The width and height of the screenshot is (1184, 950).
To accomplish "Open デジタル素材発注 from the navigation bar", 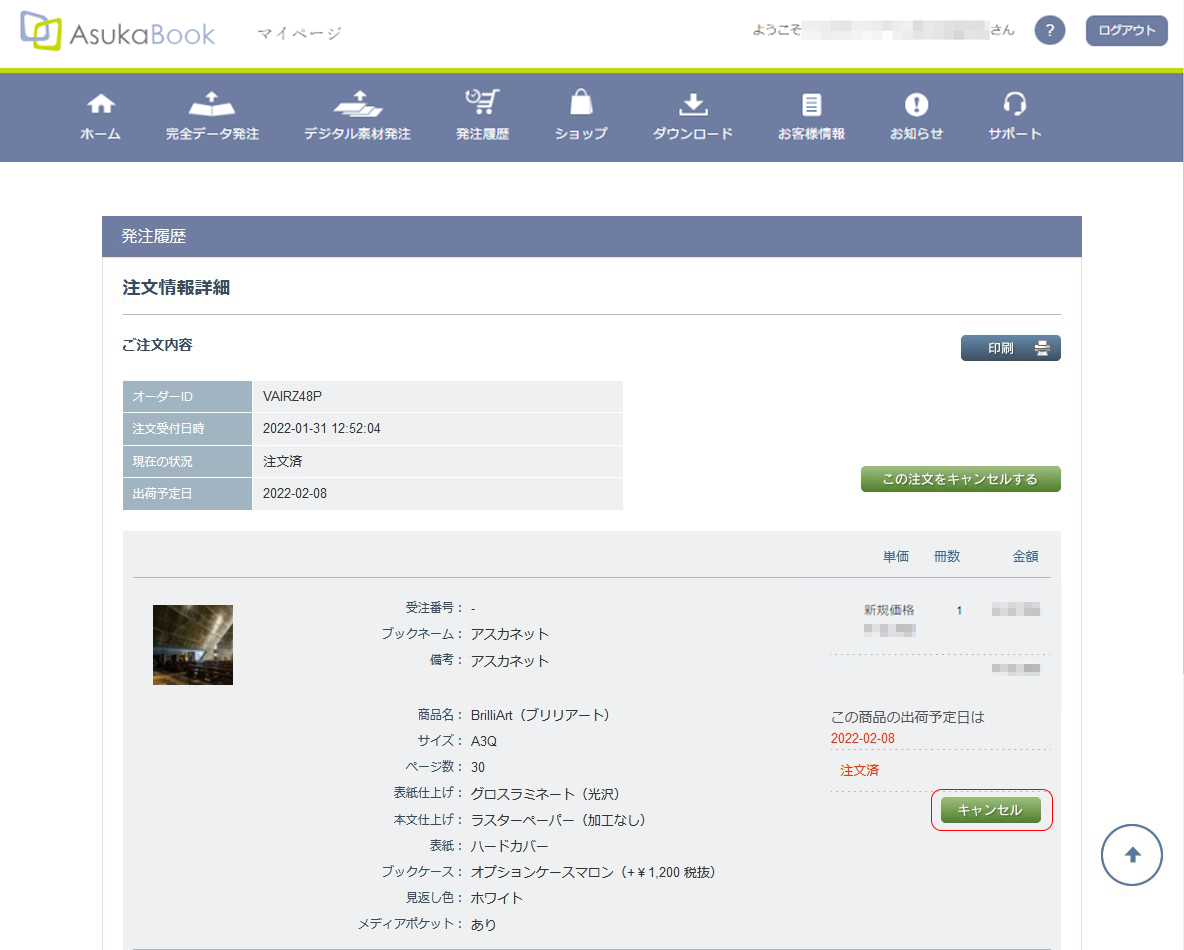I will click(x=357, y=104).
